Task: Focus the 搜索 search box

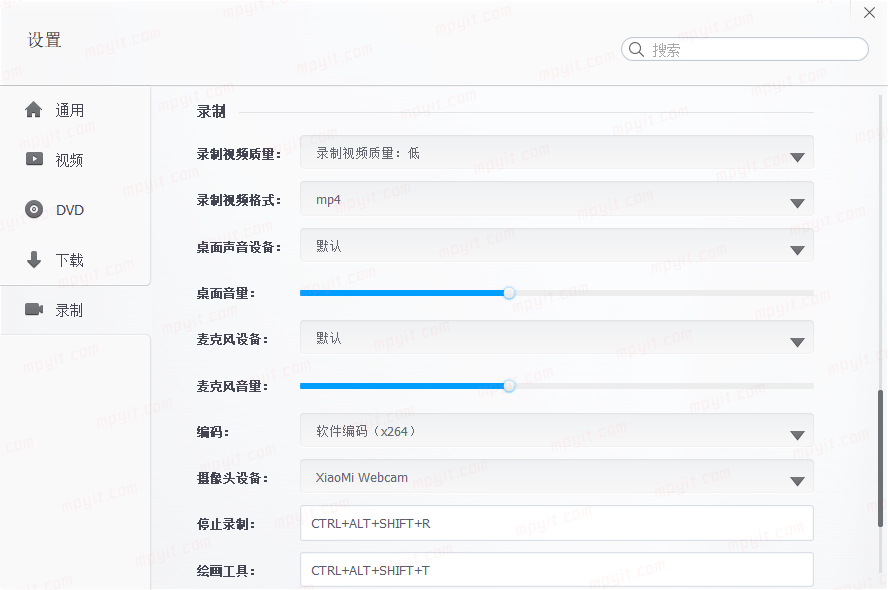Action: [x=745, y=49]
